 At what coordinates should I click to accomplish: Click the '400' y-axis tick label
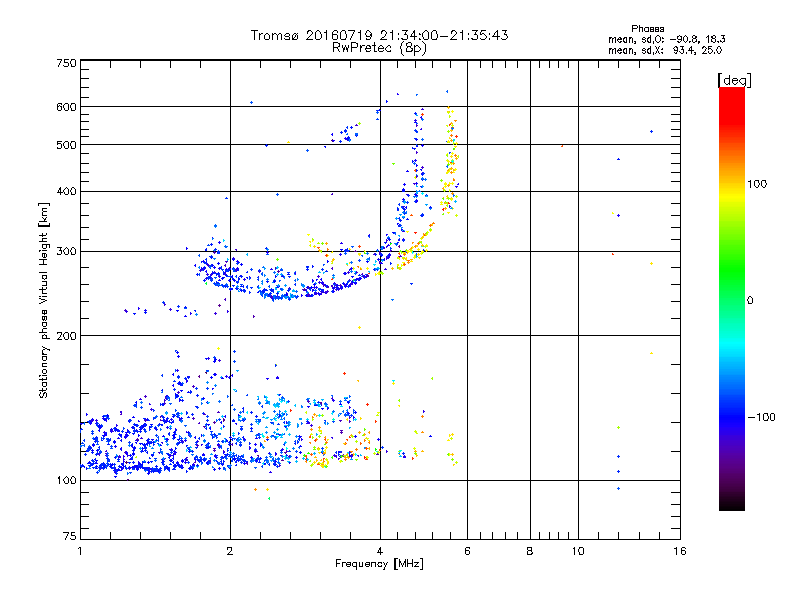tap(66, 192)
